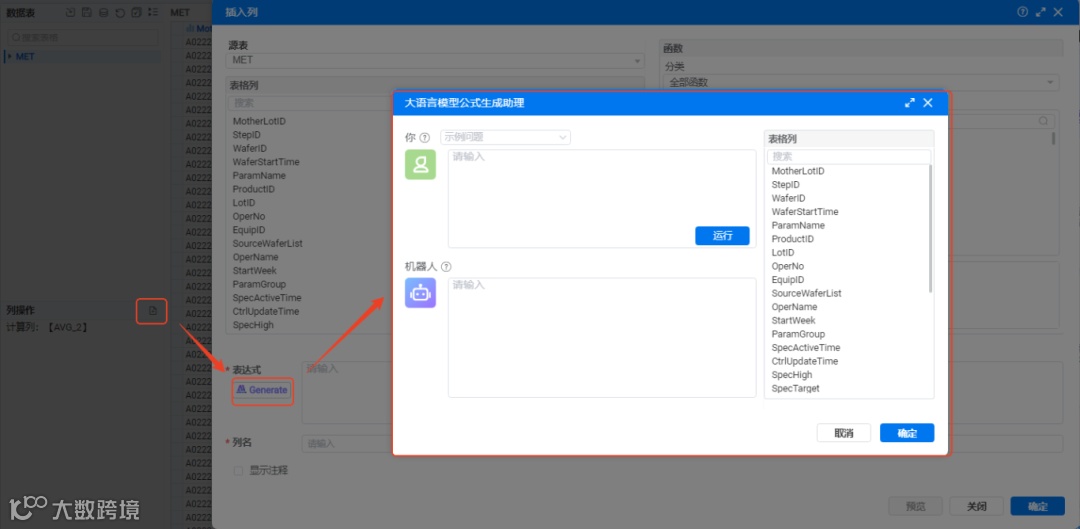The width and height of the screenshot is (1080, 529).
Task: Select SpecActiveTime in assistant column list
Action: click(805, 348)
